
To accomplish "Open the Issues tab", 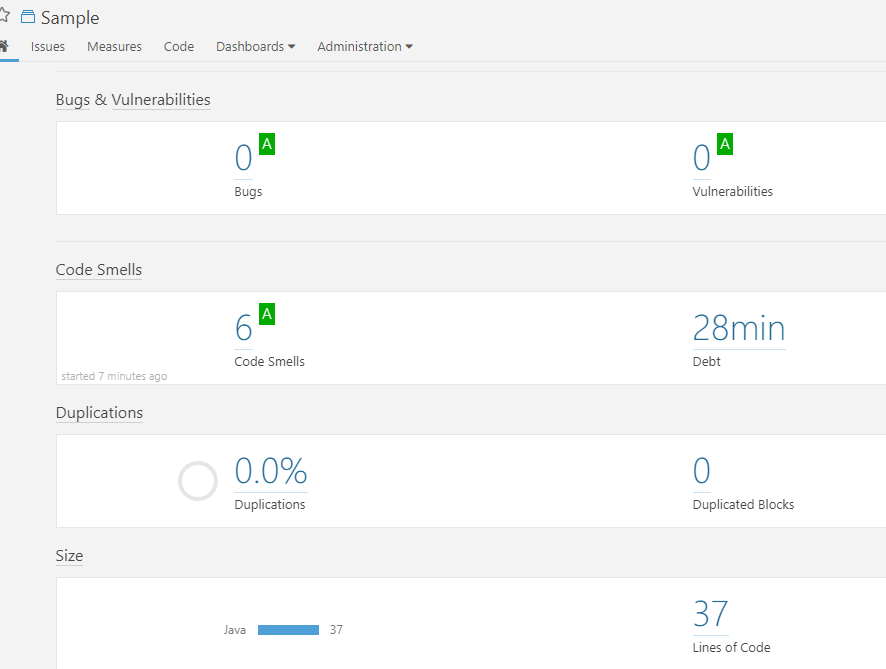I will (x=48, y=46).
